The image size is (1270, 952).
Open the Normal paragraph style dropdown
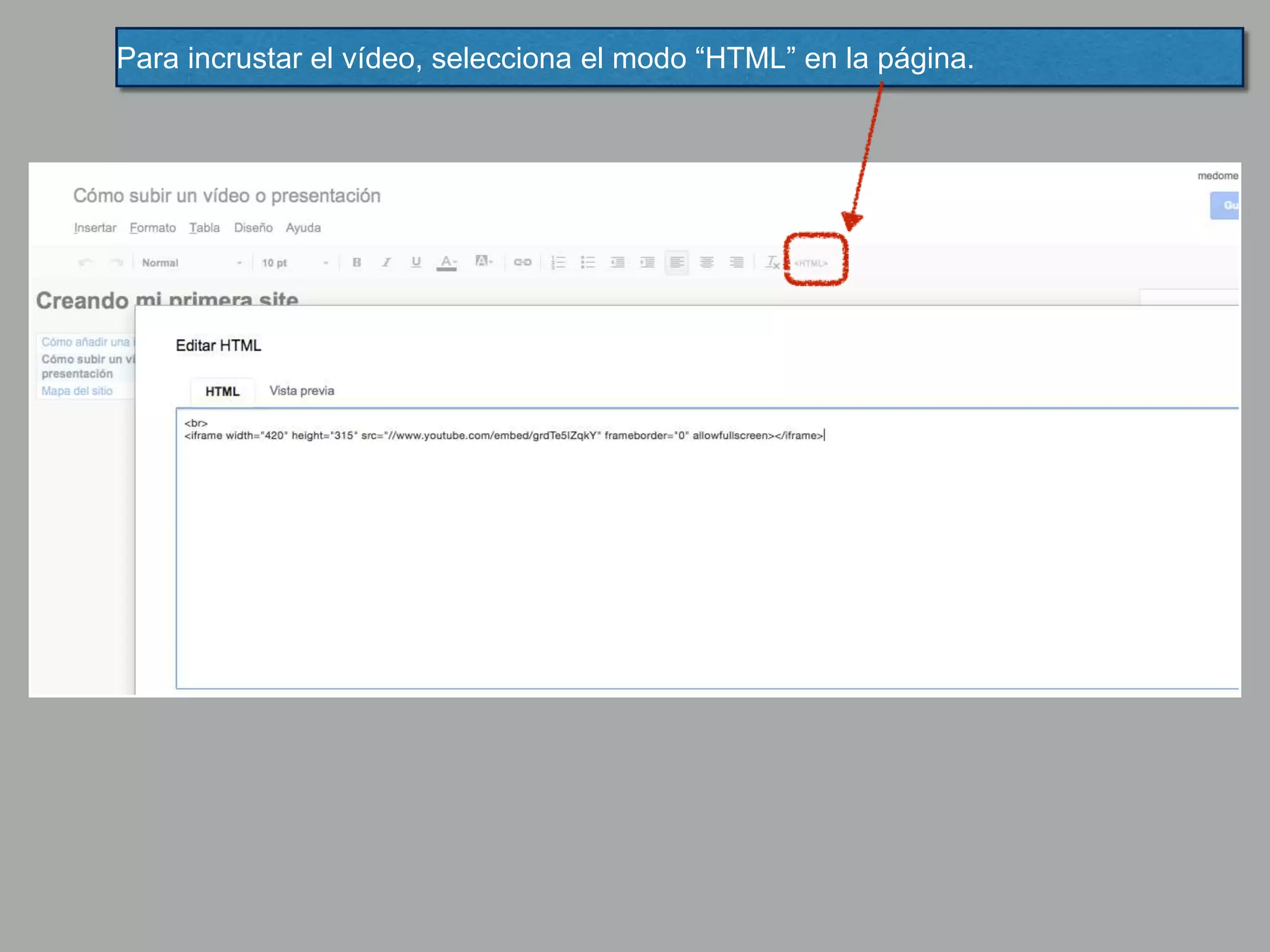click(x=191, y=263)
